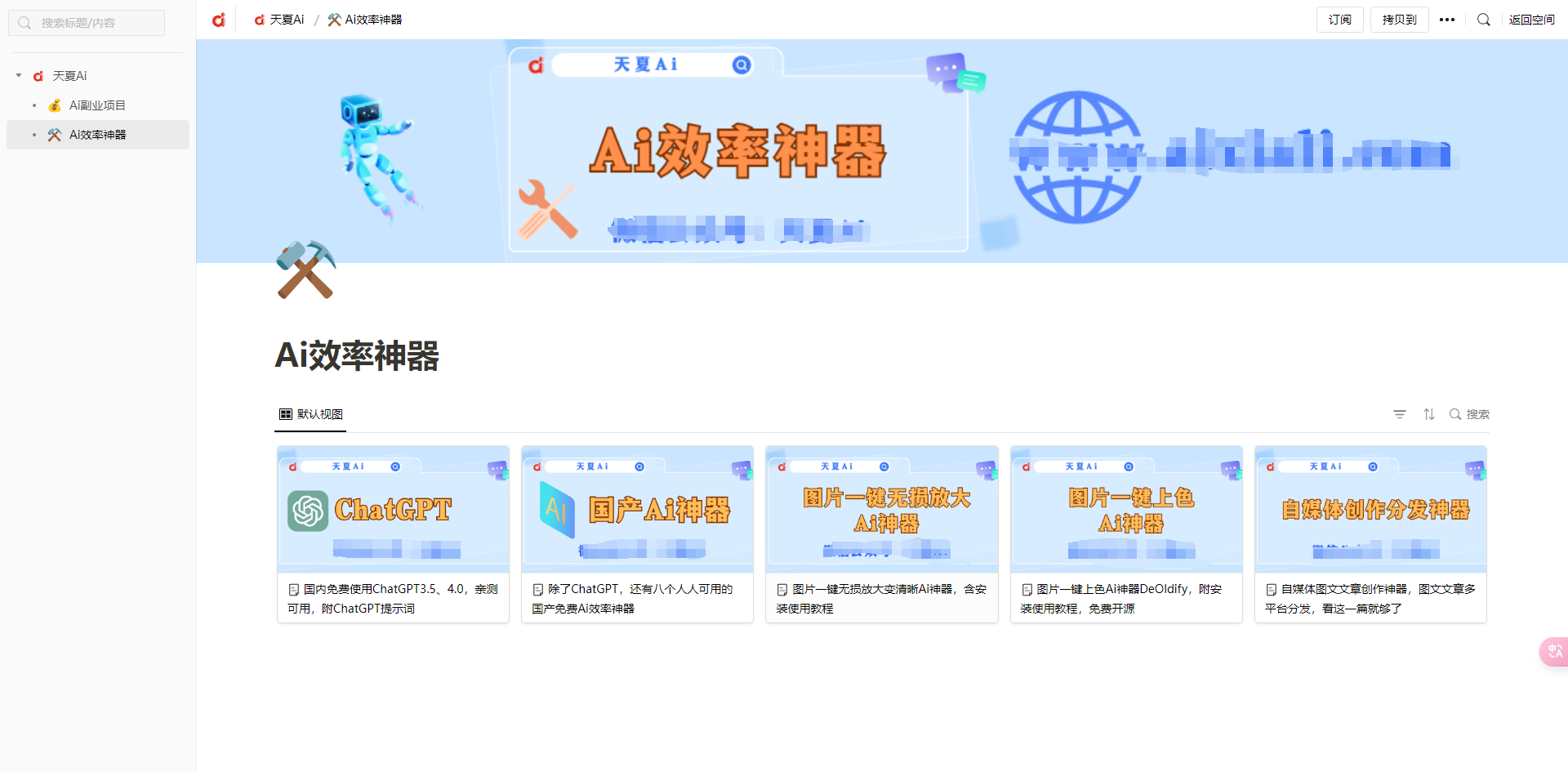Open the sort arrows icon in view toolbar

tap(1429, 414)
